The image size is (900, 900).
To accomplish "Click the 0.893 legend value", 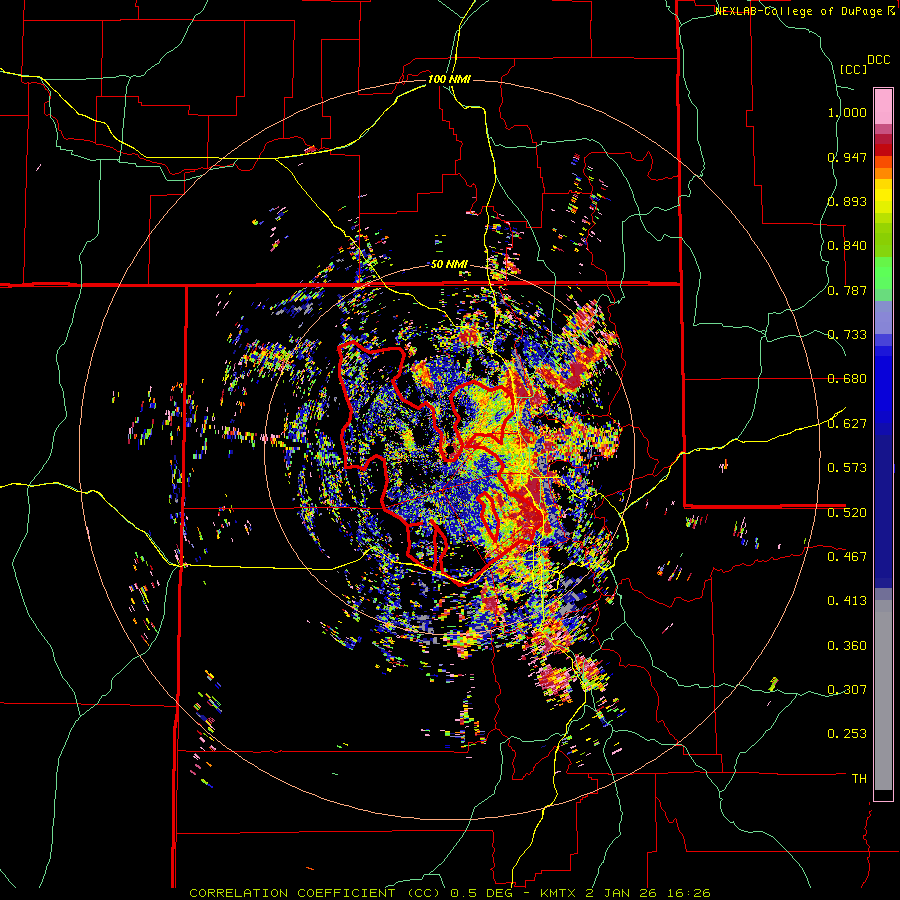I will (x=847, y=201).
